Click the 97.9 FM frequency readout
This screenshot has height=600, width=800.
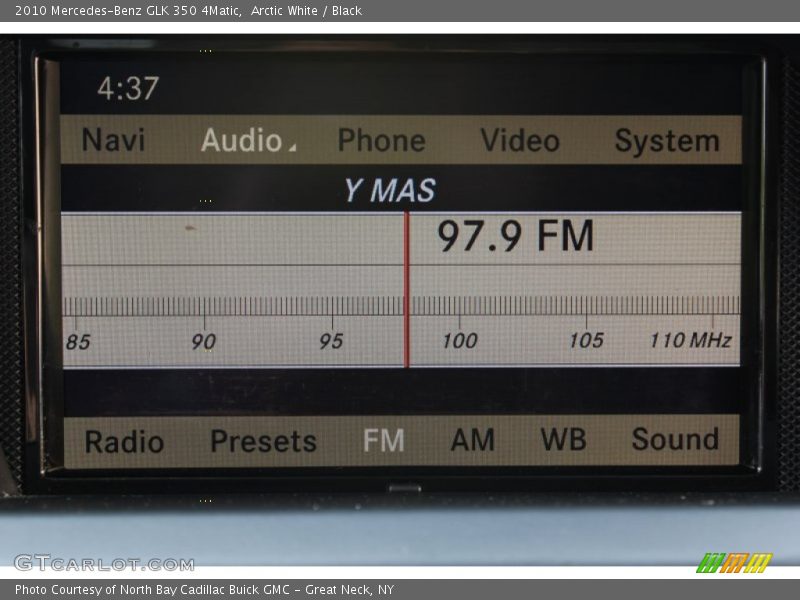click(515, 237)
